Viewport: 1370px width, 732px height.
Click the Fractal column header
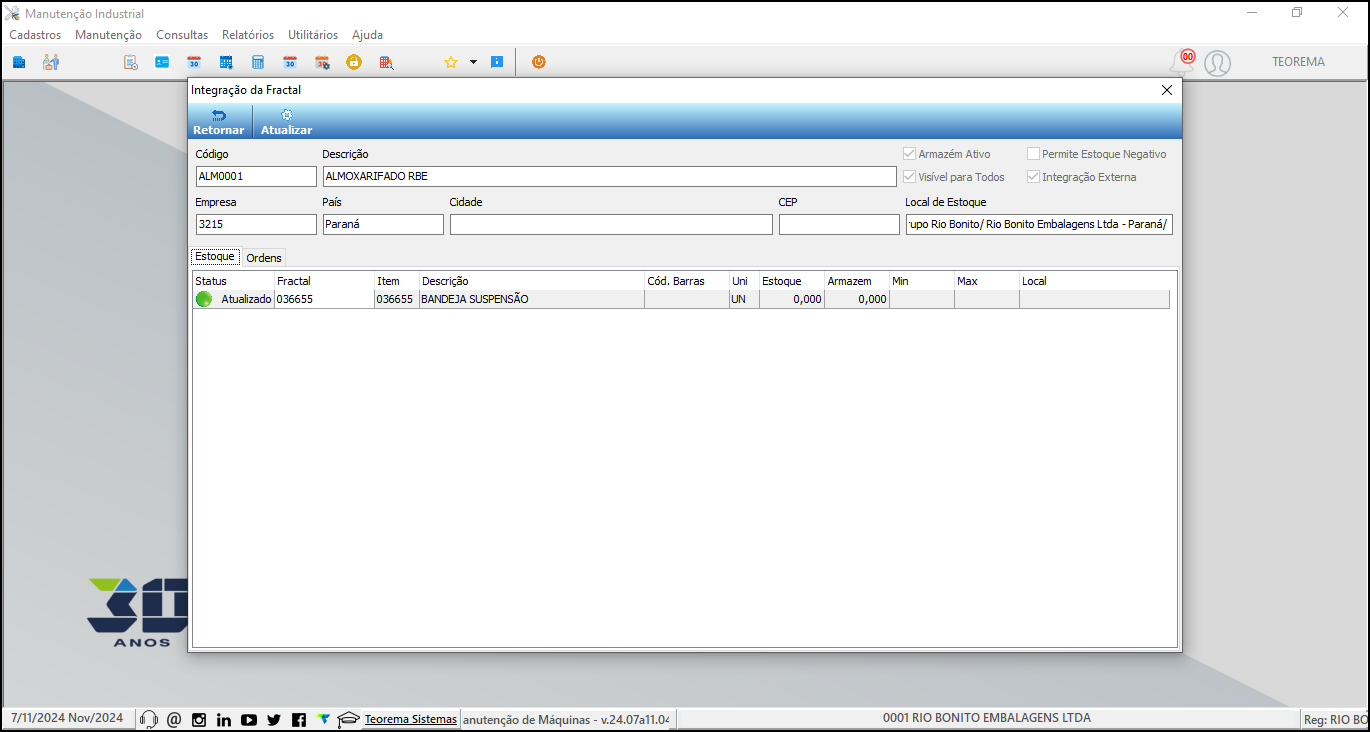click(x=324, y=281)
